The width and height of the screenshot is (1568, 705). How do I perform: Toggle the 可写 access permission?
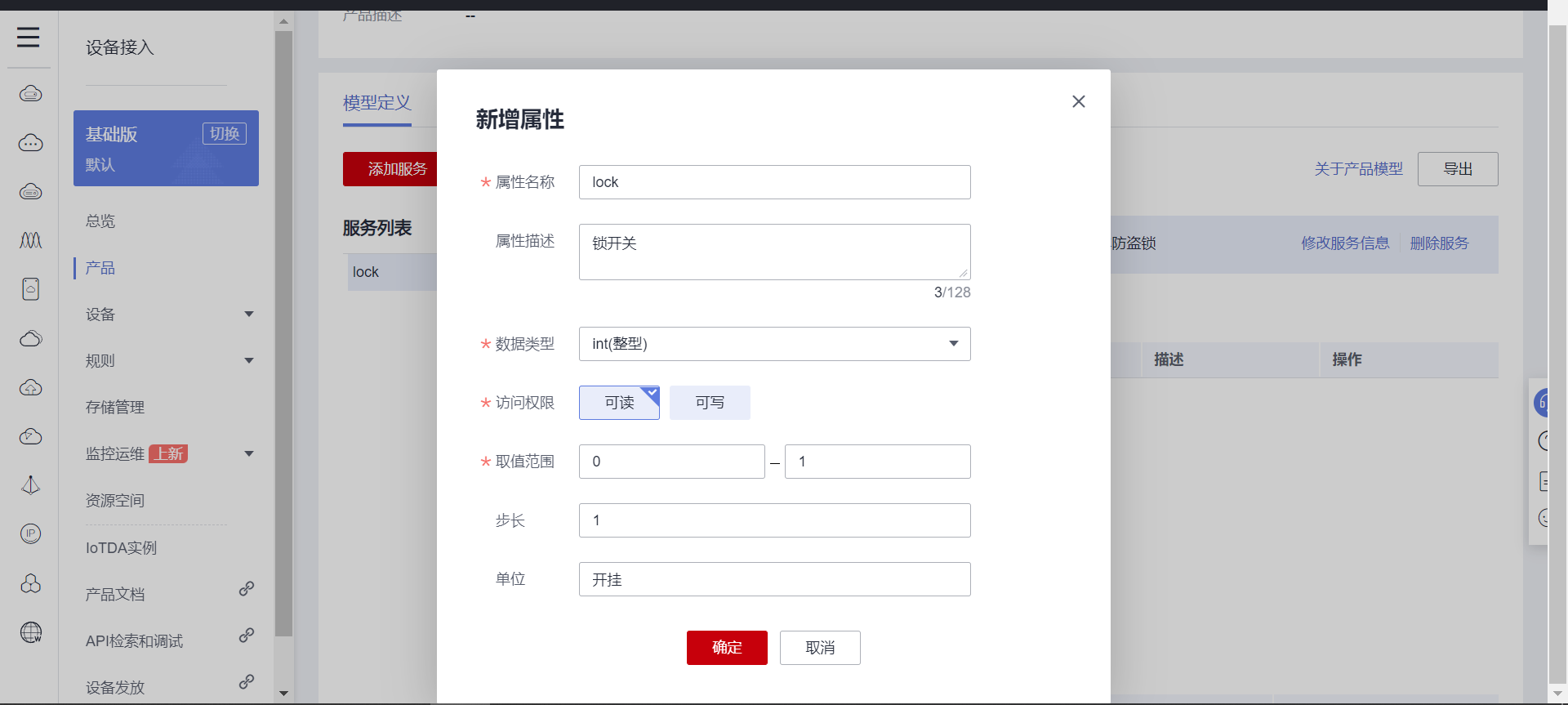click(710, 403)
